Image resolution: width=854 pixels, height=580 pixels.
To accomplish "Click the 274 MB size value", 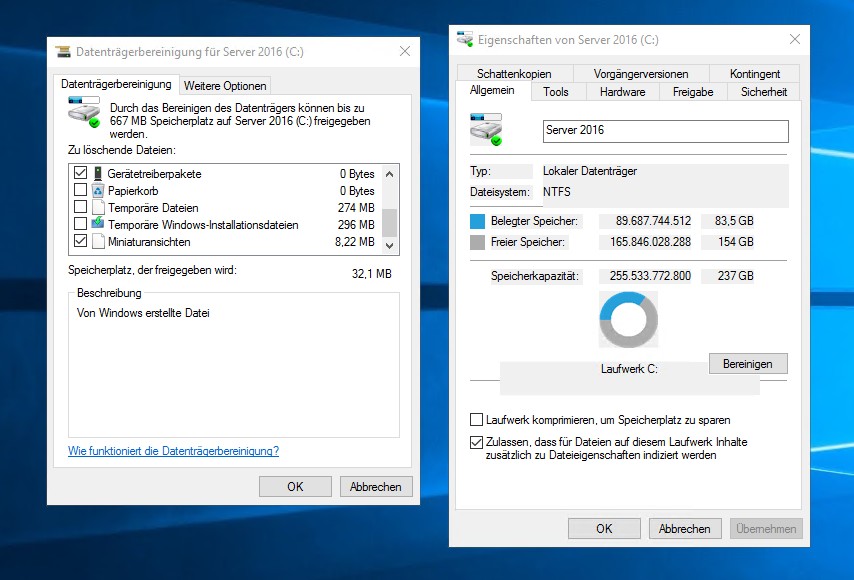I will coord(356,207).
